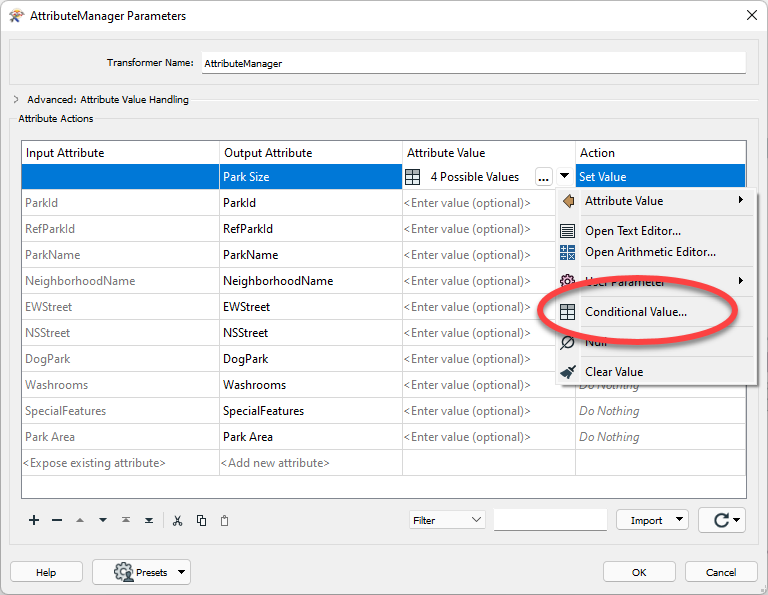Move row to bottom of list
The image size is (768, 595).
tap(149, 520)
